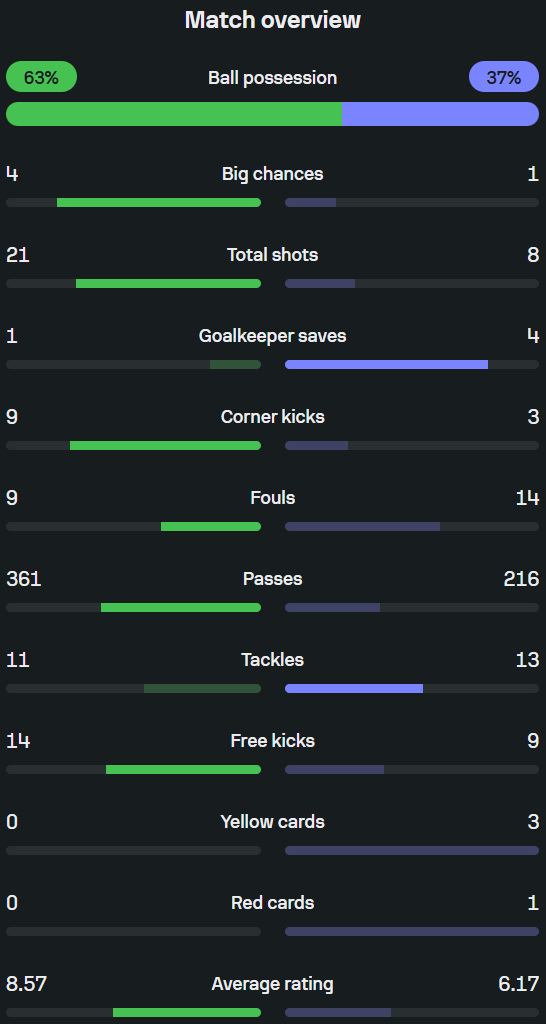This screenshot has width=546, height=1024.
Task: Click the Fouls stat label
Action: [x=272, y=498]
